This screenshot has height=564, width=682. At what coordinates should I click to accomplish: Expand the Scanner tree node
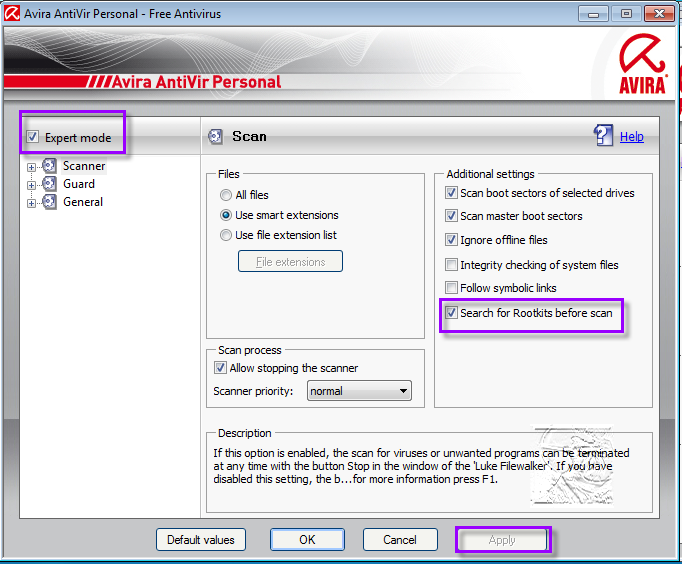click(x=32, y=167)
